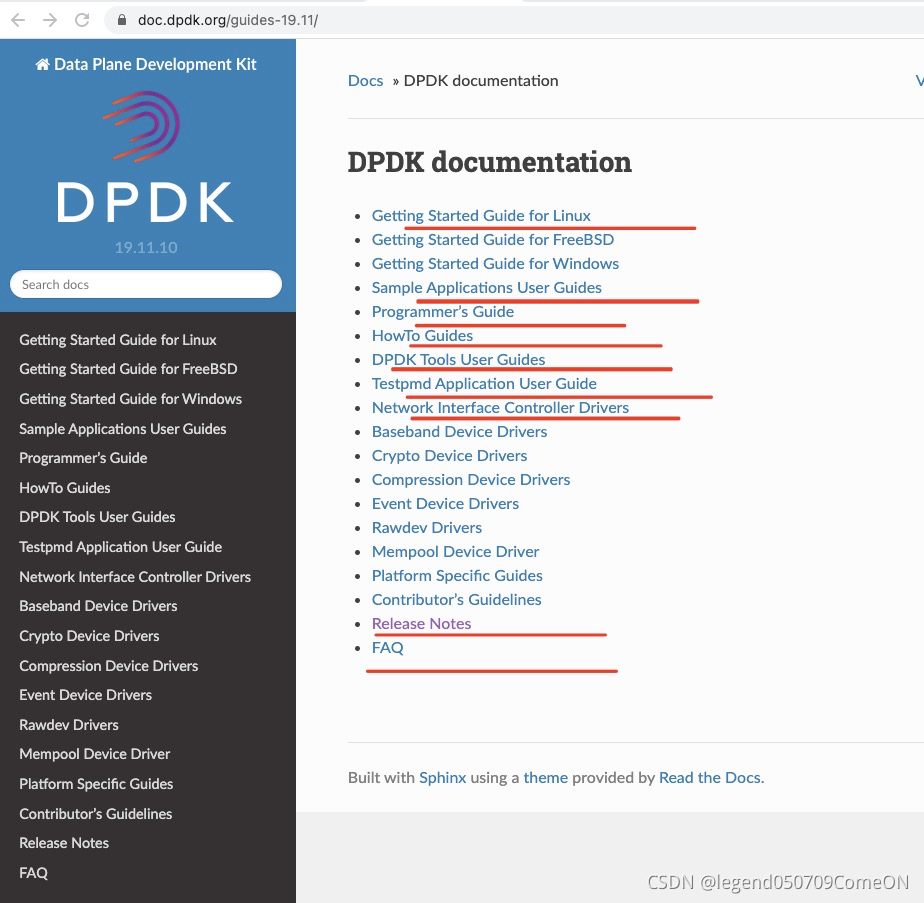924x903 pixels.
Task: Click the DPDK logo image
Action: pos(146,157)
